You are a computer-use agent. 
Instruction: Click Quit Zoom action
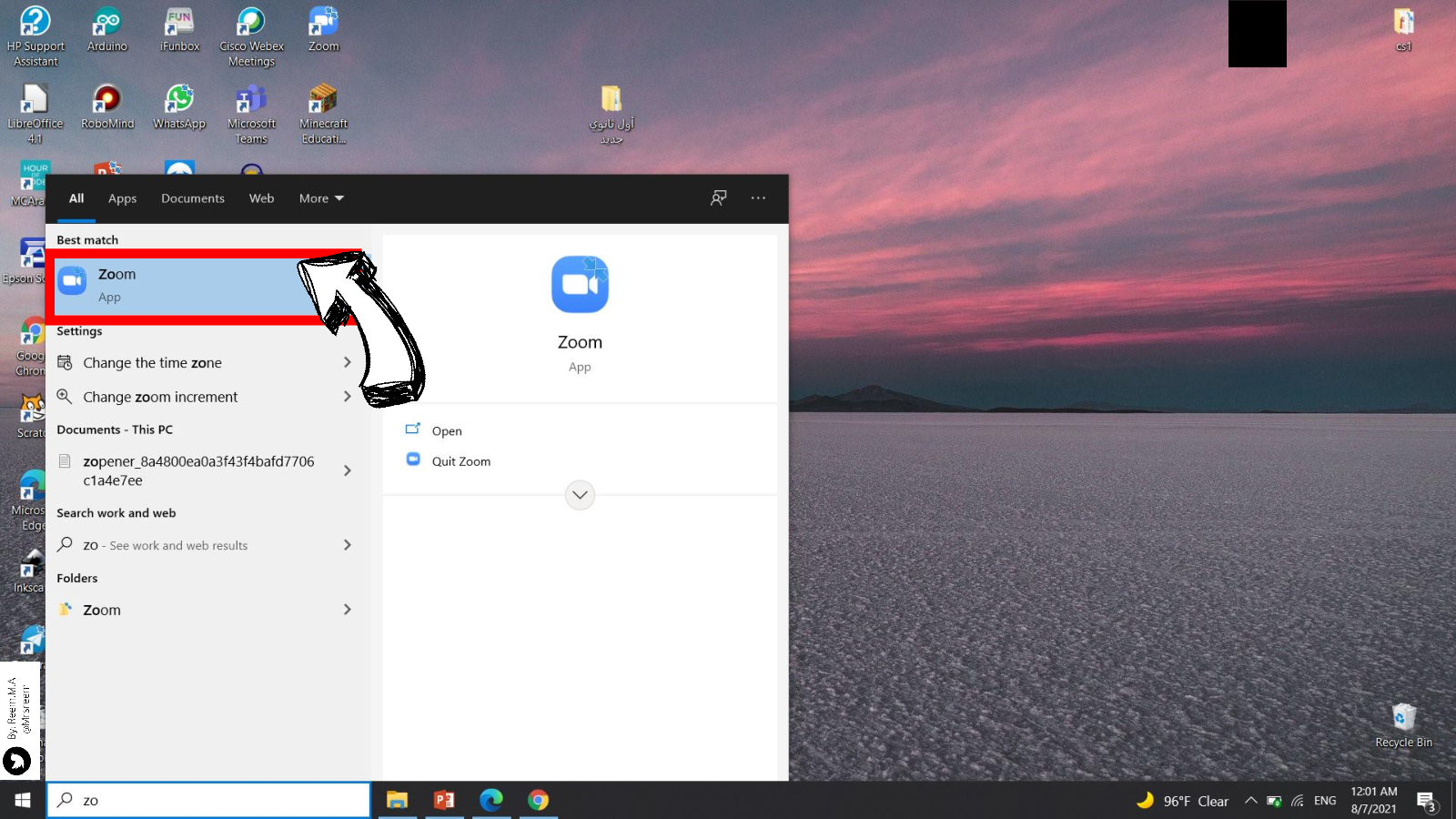(x=460, y=461)
